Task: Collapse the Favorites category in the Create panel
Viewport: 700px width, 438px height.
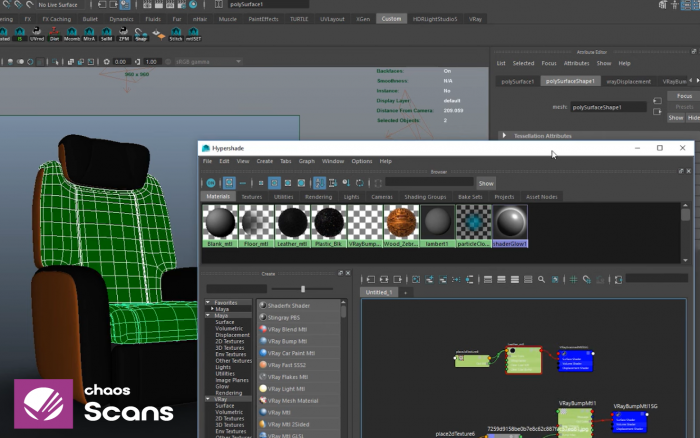Action: tap(208, 302)
